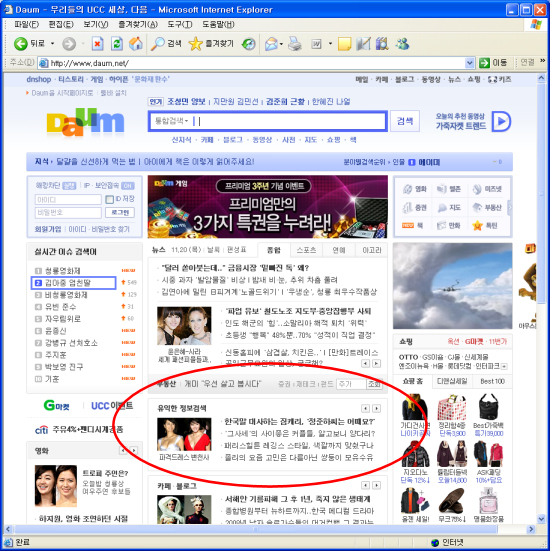Screen dimensions: 550x551
Task: Click the 이동 Go button
Action: coord(494,63)
